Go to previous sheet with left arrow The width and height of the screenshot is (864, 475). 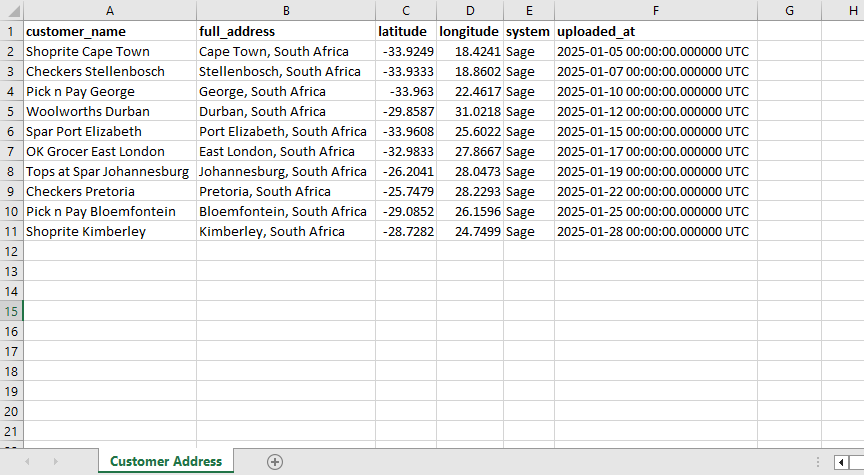pos(27,462)
